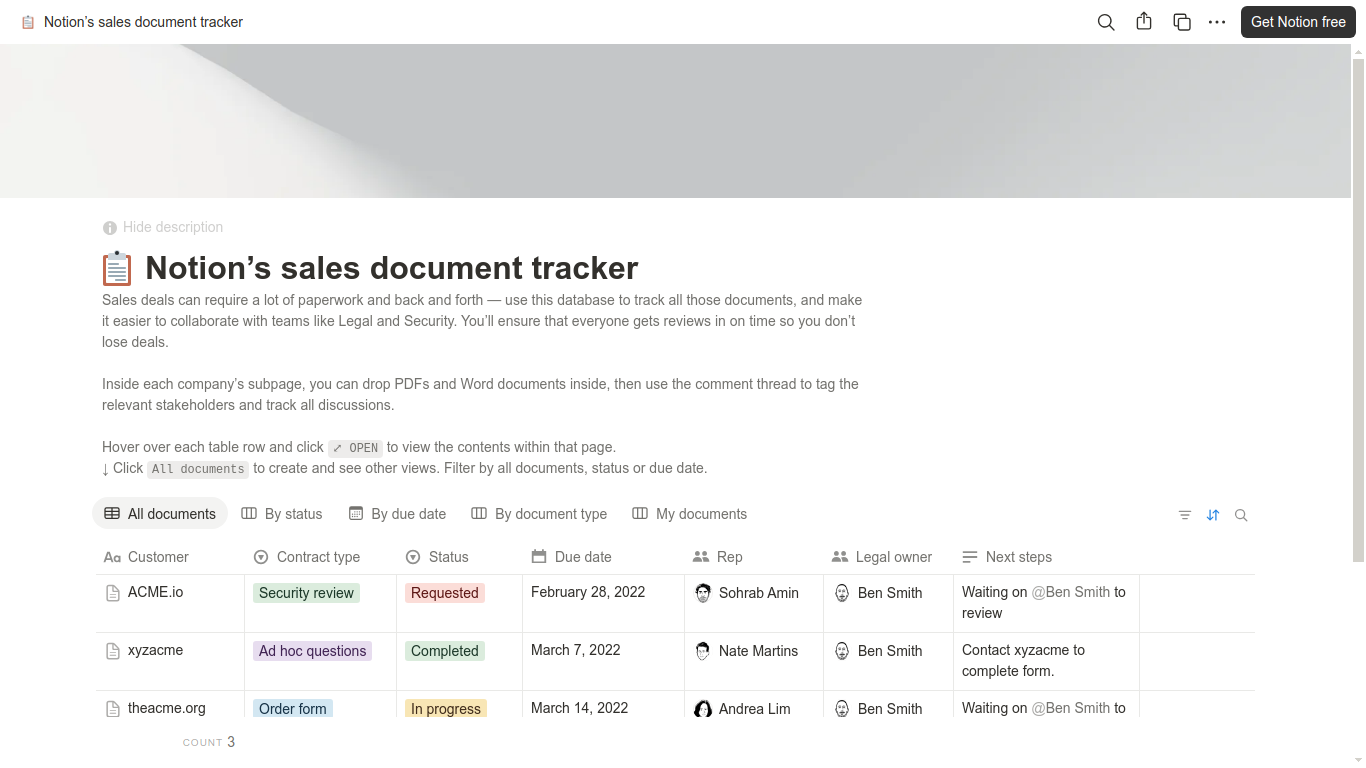Click the page icon beside xyzacme
1366x768 pixels.
pos(113,651)
